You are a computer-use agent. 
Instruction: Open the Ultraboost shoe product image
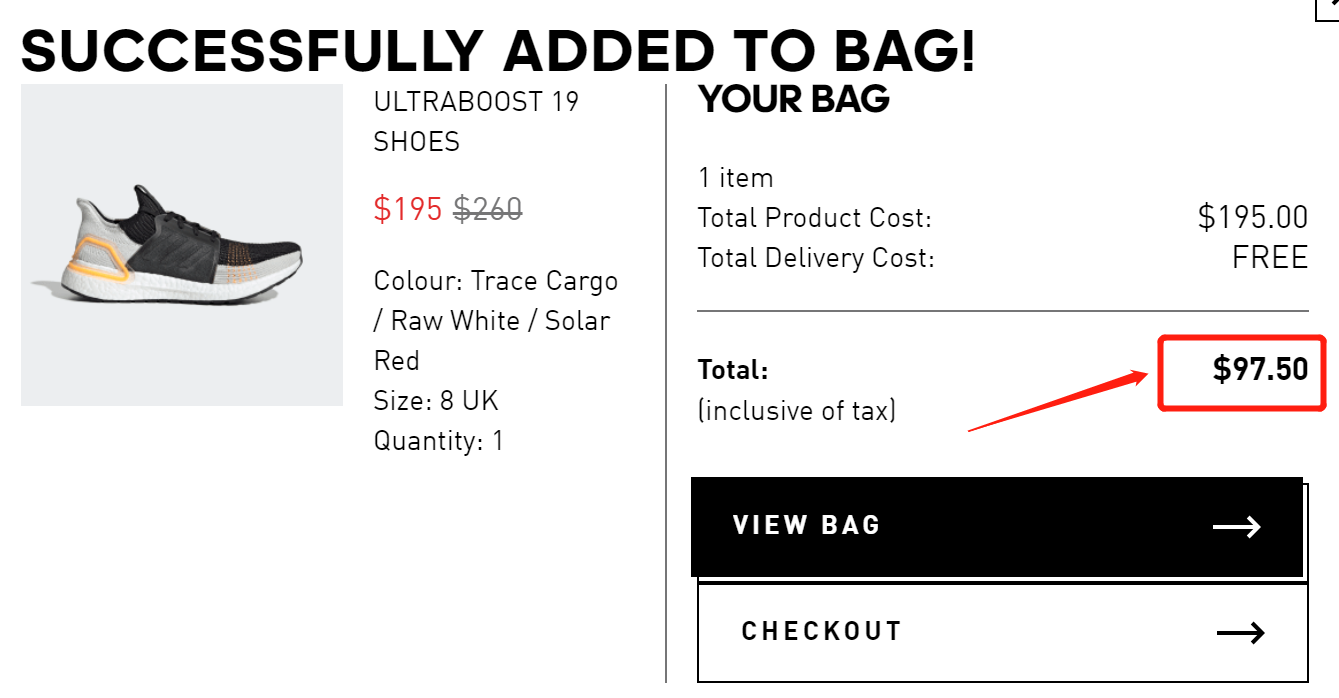click(x=182, y=245)
